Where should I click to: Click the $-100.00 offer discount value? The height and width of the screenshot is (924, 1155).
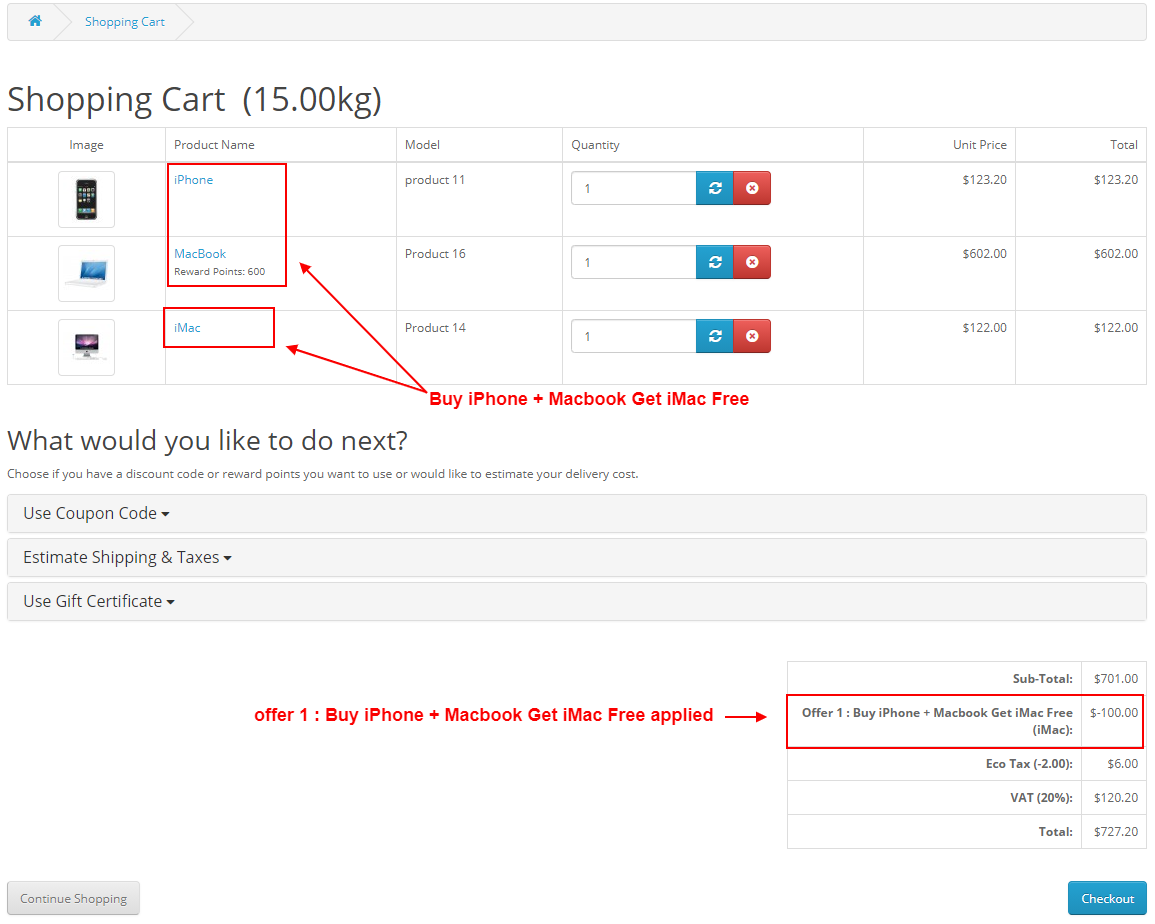(x=1114, y=713)
